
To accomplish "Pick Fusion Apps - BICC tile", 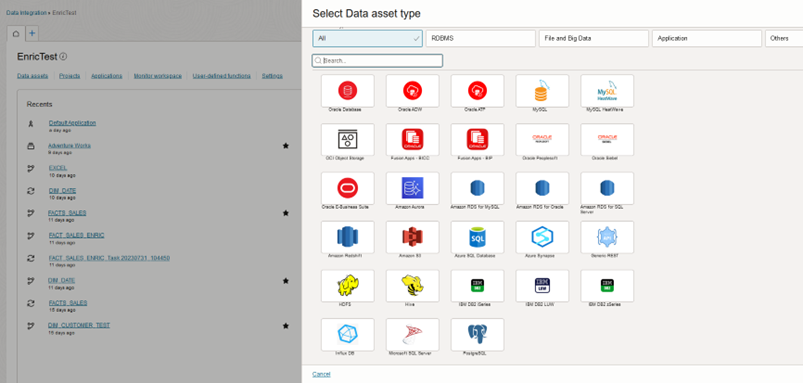I will pos(412,140).
